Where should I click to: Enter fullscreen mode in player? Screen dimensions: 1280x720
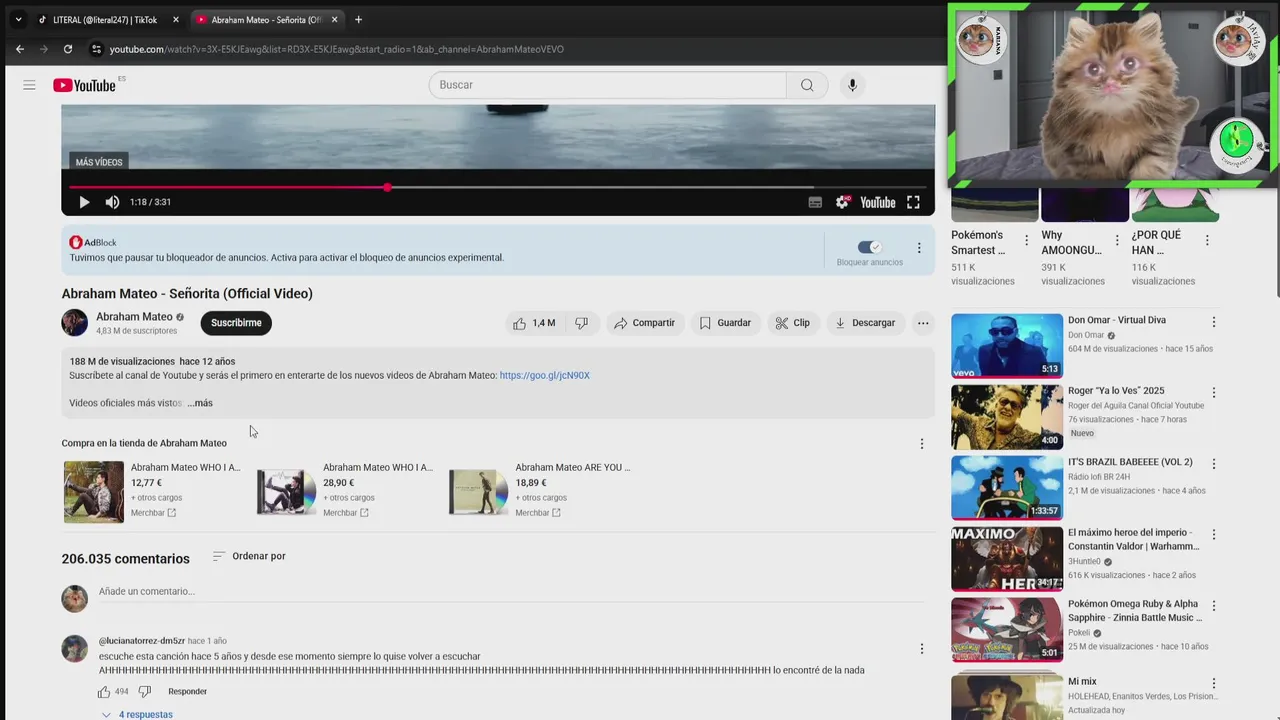(913, 202)
